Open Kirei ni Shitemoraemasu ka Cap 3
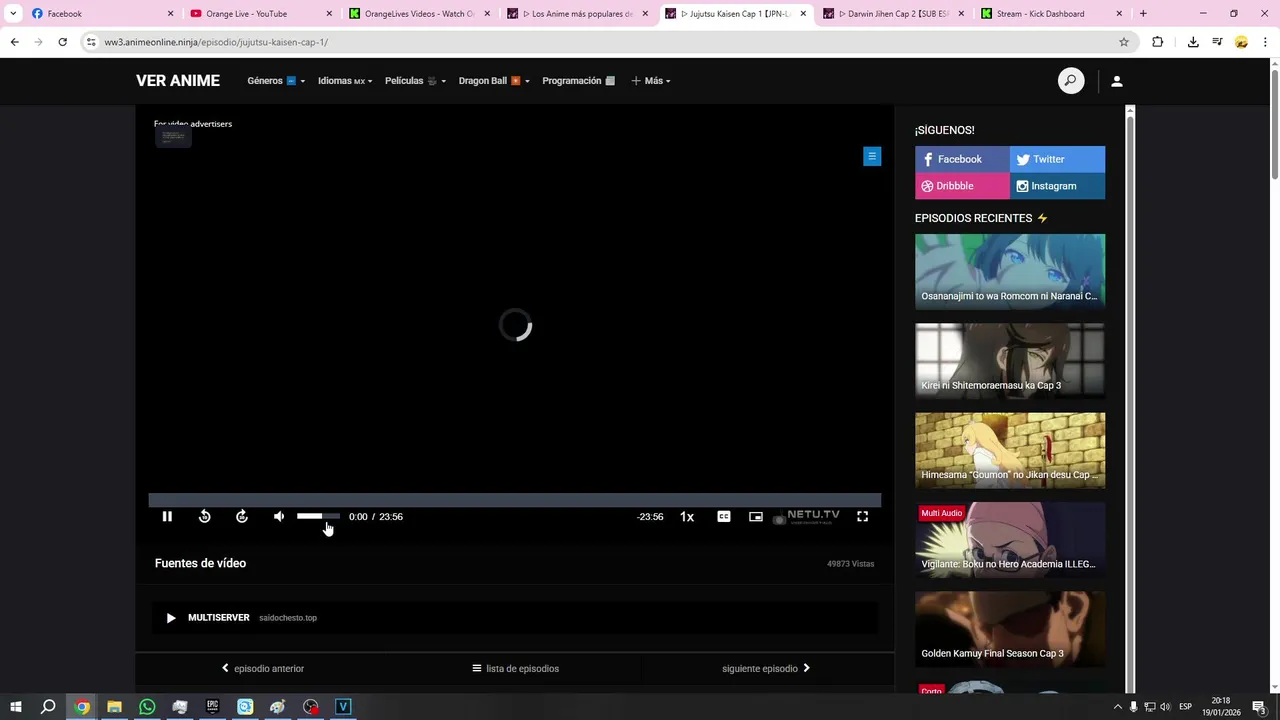The height and width of the screenshot is (720, 1280). click(x=1010, y=360)
